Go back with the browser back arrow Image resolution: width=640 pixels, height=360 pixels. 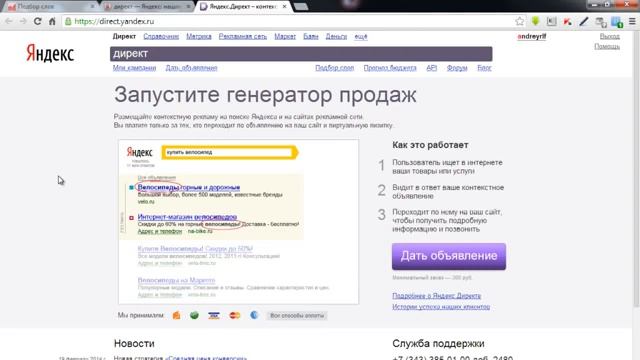pyautogui.click(x=9, y=21)
